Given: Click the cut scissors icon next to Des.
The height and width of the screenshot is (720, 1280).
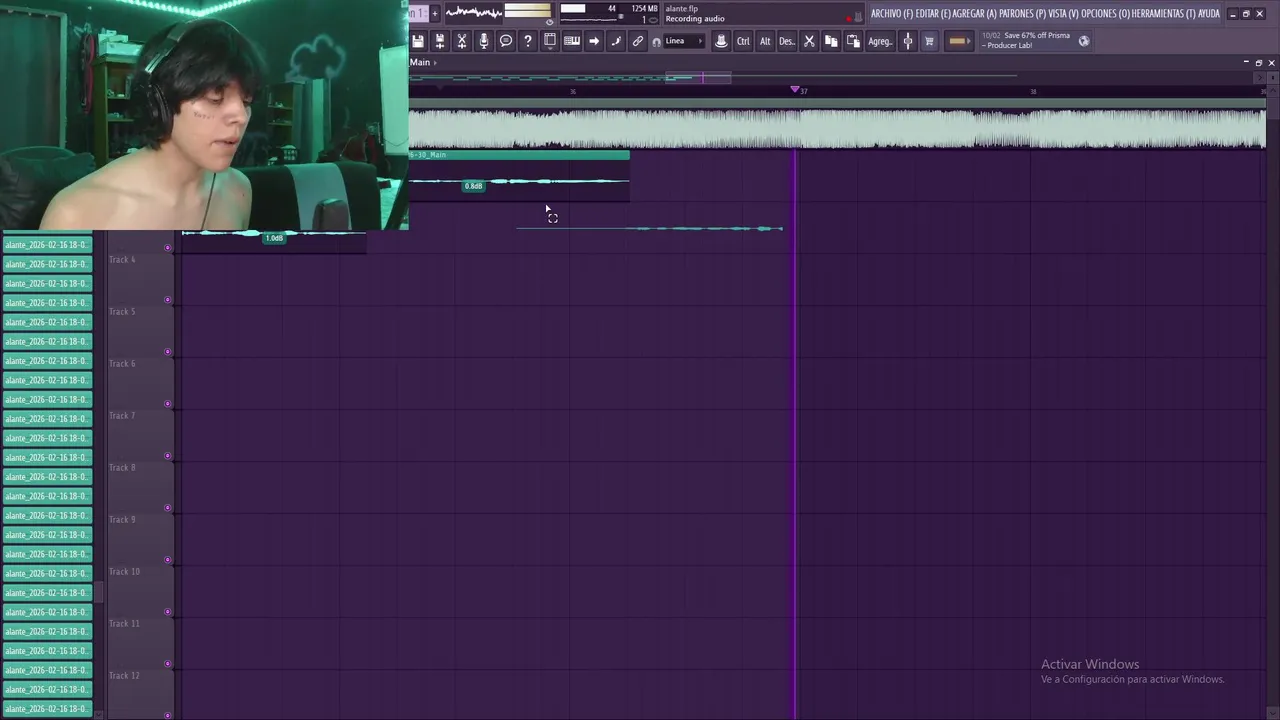Looking at the screenshot, I should click(809, 41).
